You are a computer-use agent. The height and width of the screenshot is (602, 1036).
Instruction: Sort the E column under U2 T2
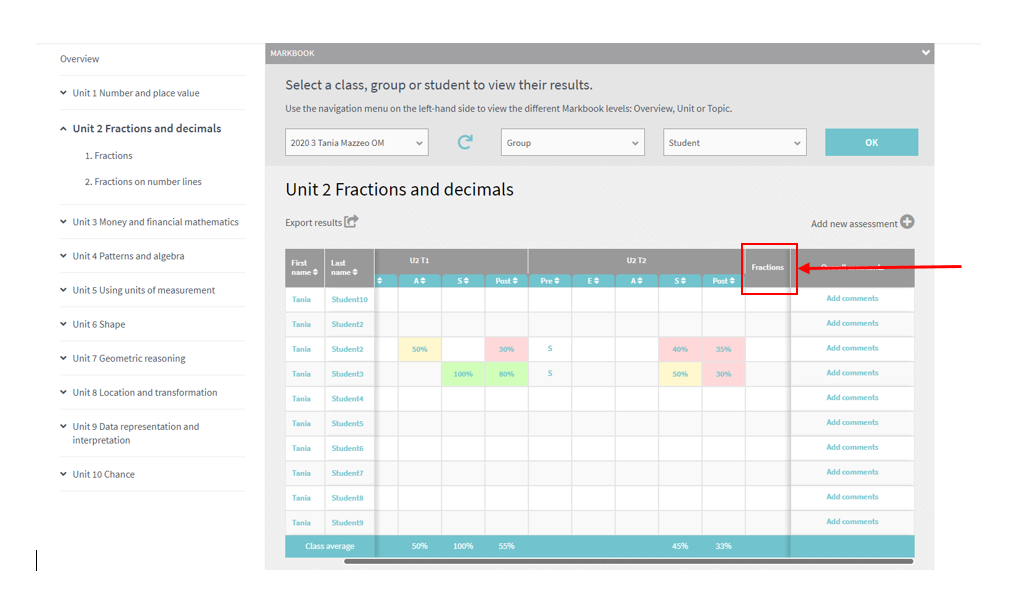click(593, 281)
